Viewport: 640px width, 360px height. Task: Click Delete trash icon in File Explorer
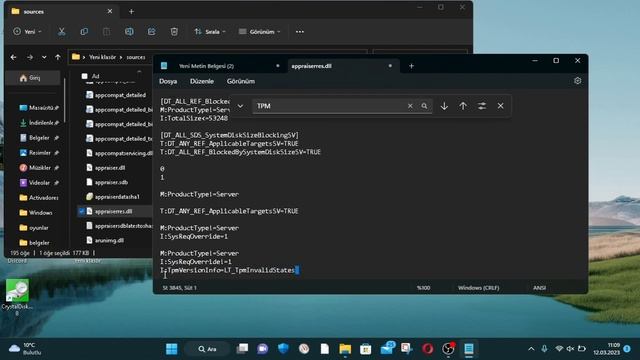[x=174, y=31]
